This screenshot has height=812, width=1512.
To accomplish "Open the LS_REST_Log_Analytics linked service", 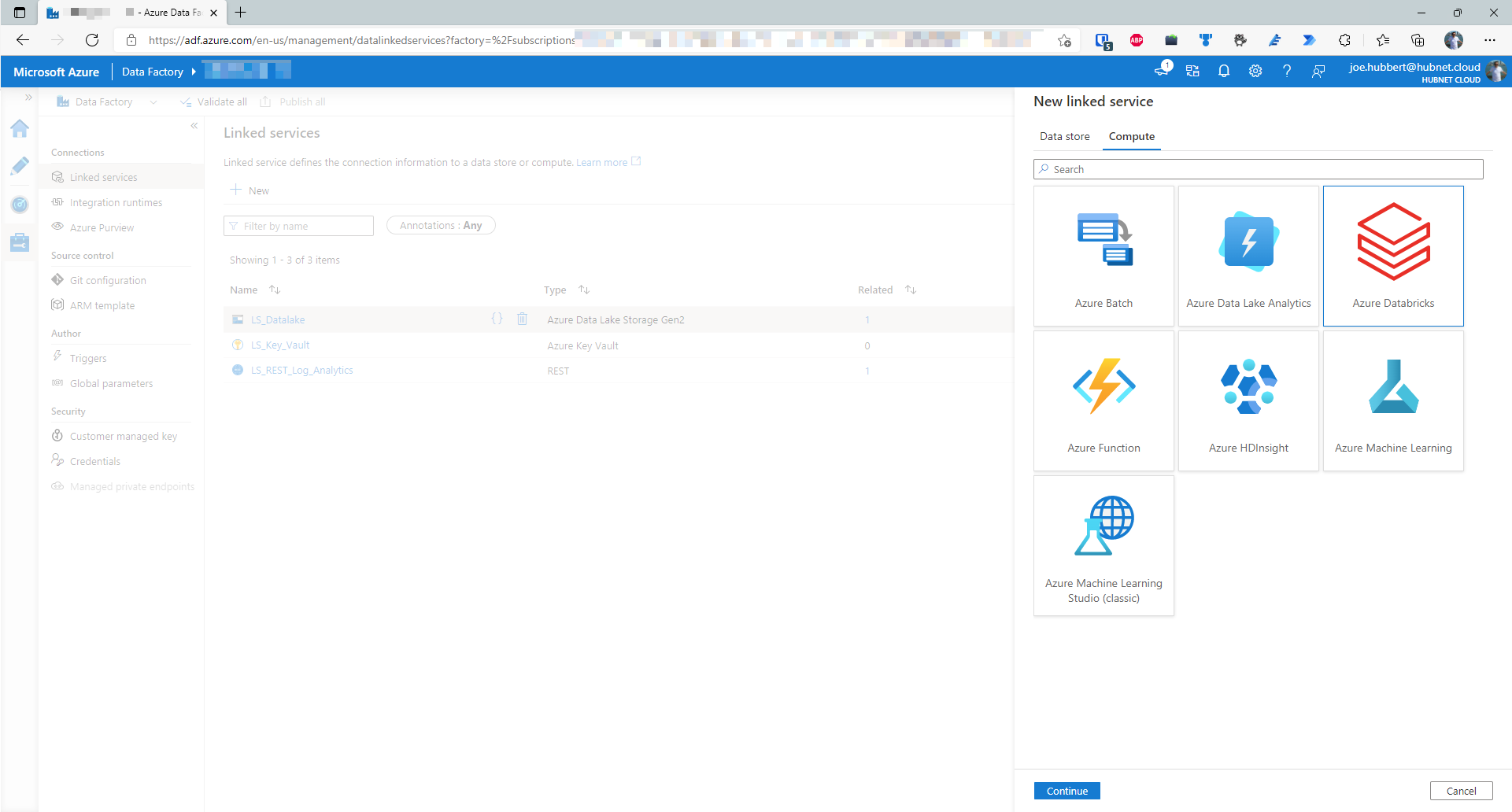I will tap(301, 371).
